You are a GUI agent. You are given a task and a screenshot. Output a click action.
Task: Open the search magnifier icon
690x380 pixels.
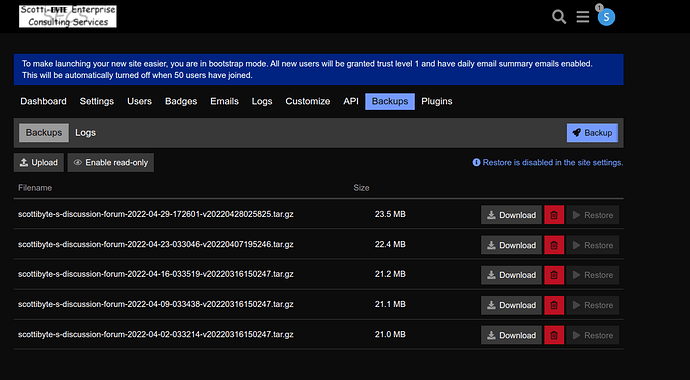(x=559, y=17)
